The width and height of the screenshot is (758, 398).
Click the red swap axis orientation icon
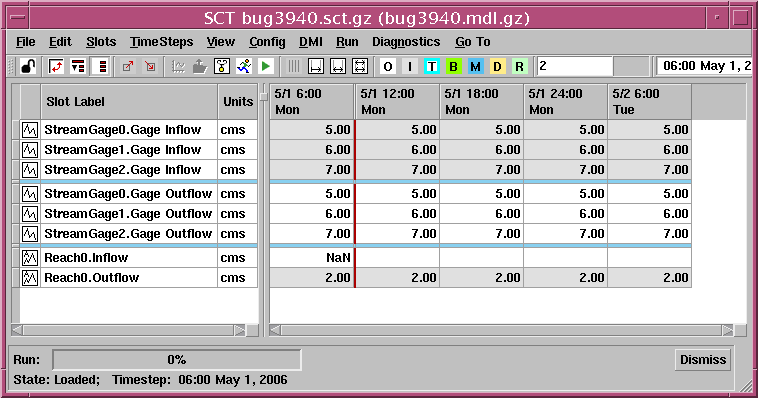pyautogui.click(x=56, y=66)
